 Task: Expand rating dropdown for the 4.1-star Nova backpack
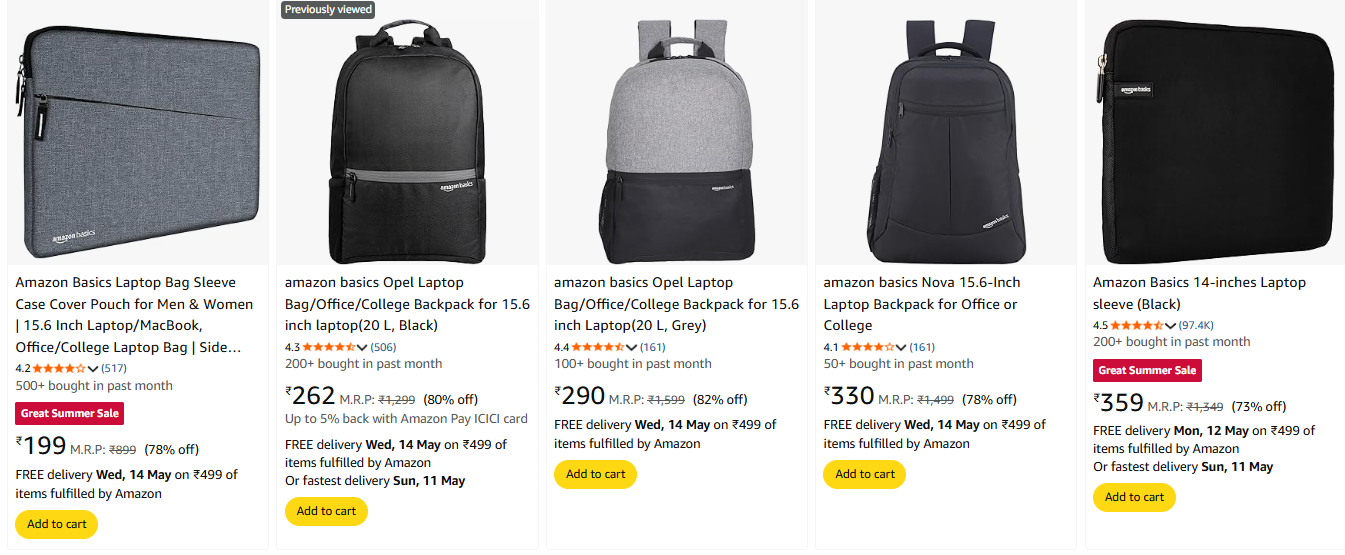tap(900, 348)
